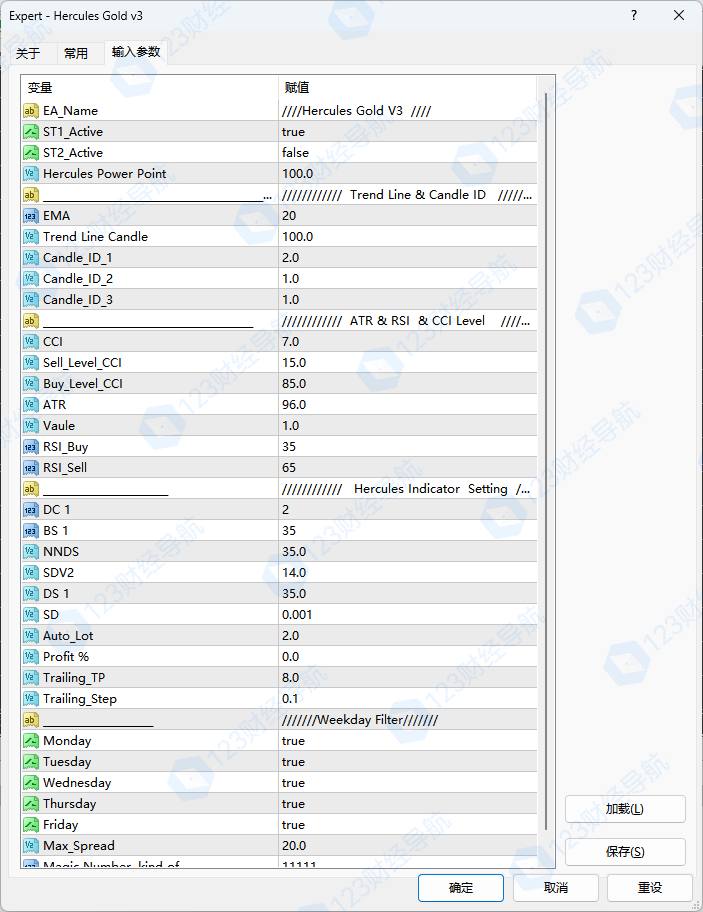The height and width of the screenshot is (912, 703).
Task: Click the icon beside Candle_ID_1
Action: [x=31, y=258]
